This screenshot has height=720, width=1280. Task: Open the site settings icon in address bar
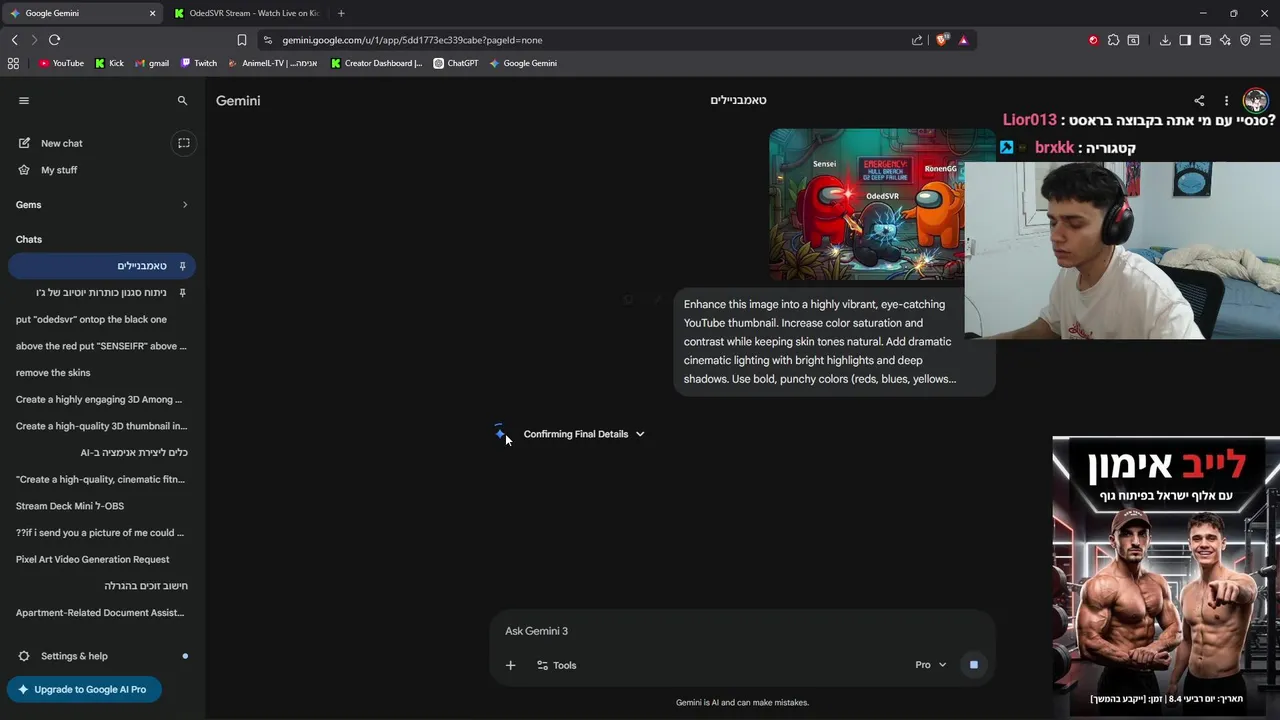[267, 40]
